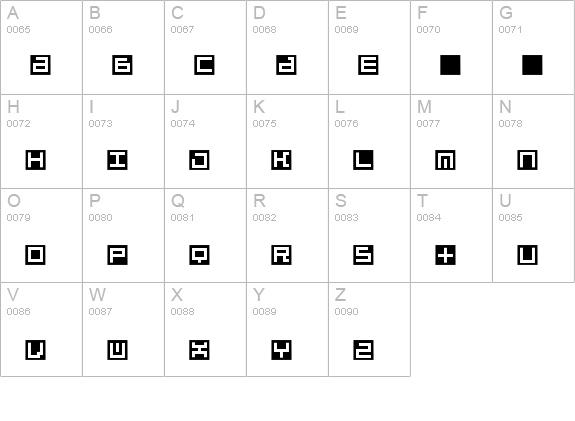Click the K glyph in cell 0075
This screenshot has width=575, height=421.
[281, 160]
